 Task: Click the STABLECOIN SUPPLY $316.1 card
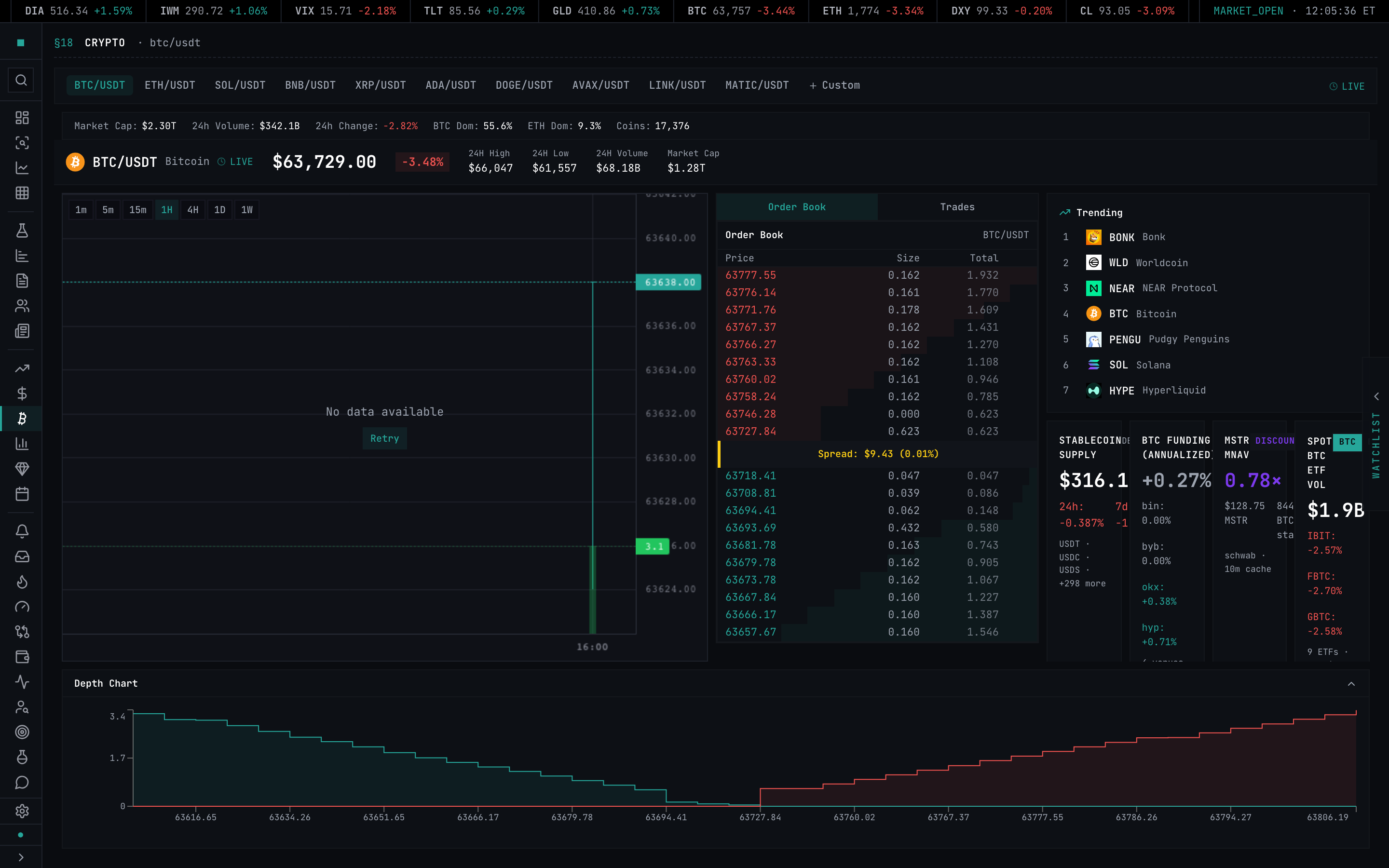click(x=1084, y=542)
